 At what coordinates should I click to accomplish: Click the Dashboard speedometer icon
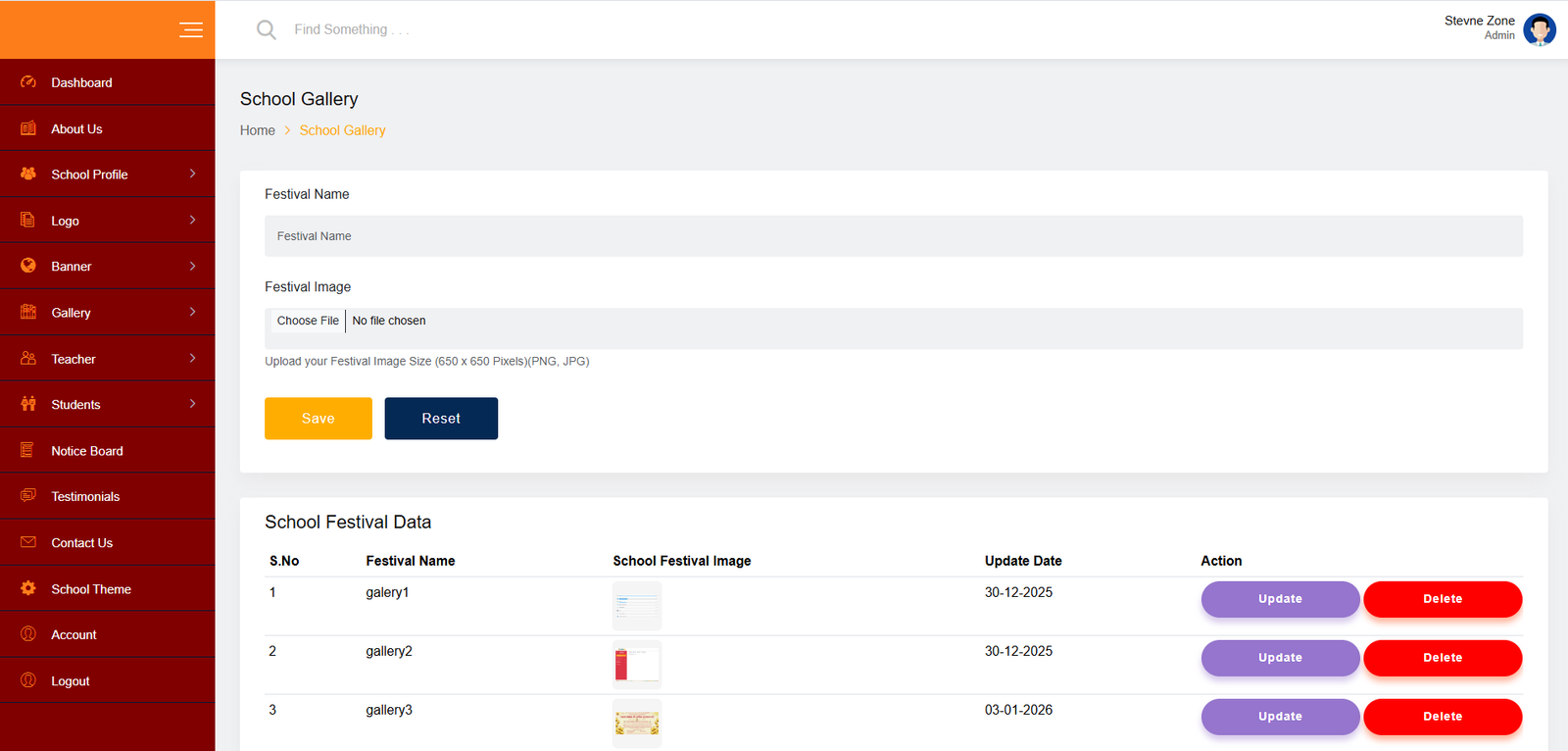[x=28, y=82]
